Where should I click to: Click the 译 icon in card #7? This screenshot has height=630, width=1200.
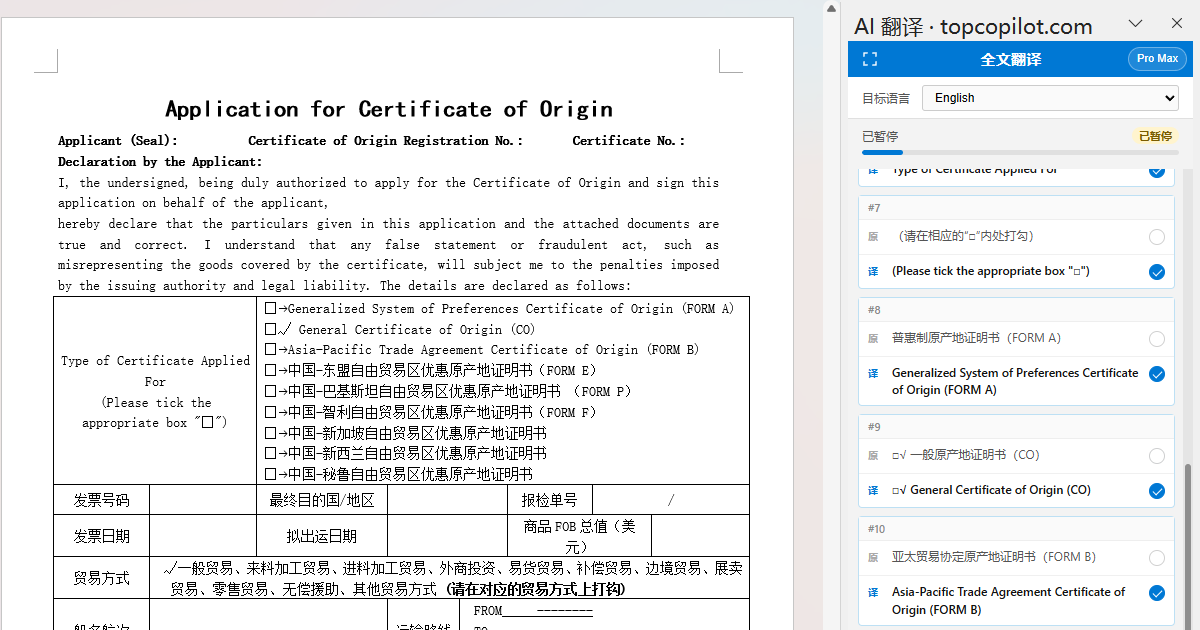pos(873,271)
